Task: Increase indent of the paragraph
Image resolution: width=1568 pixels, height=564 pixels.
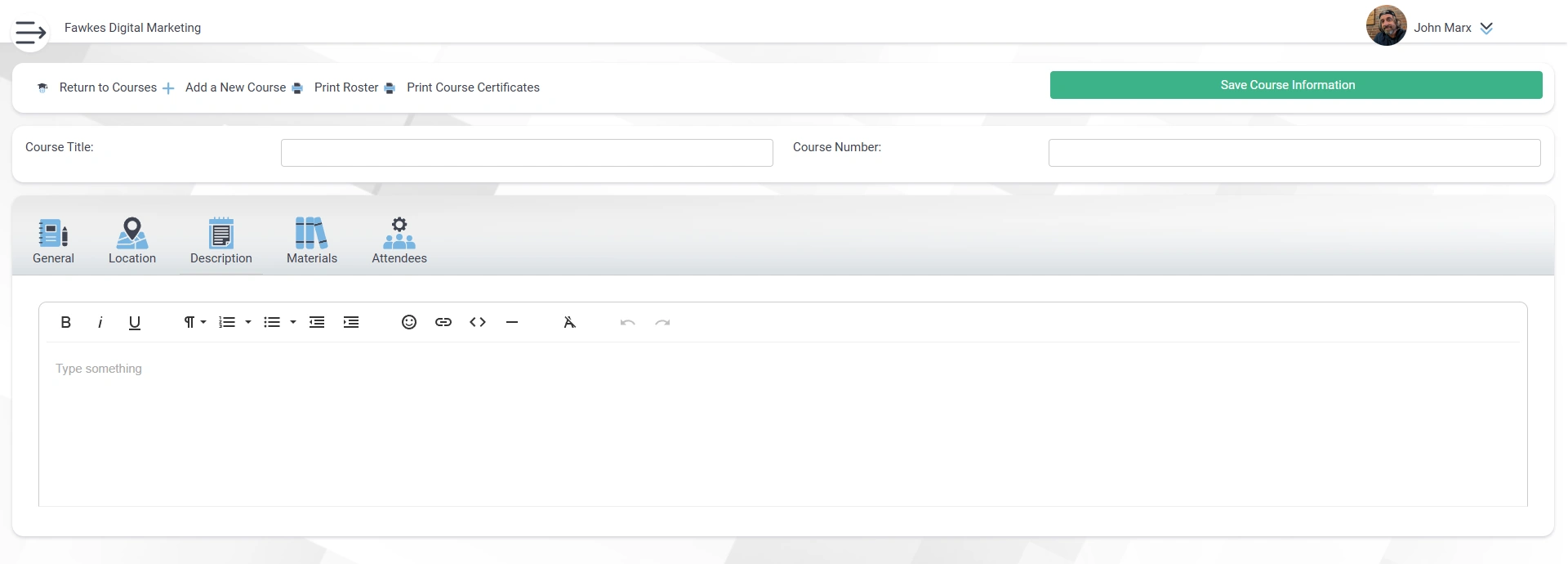Action: pos(351,322)
